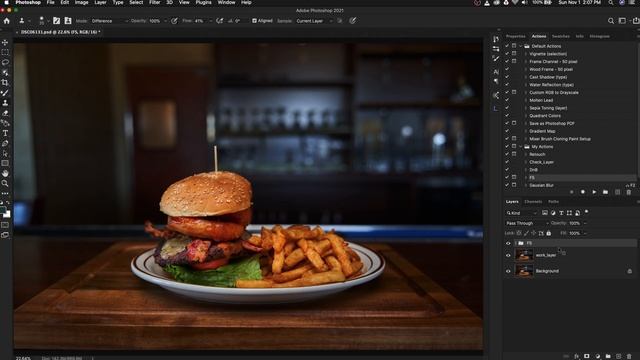Click the foreground color swatch
The width and height of the screenshot is (640, 360).
coord(3,211)
